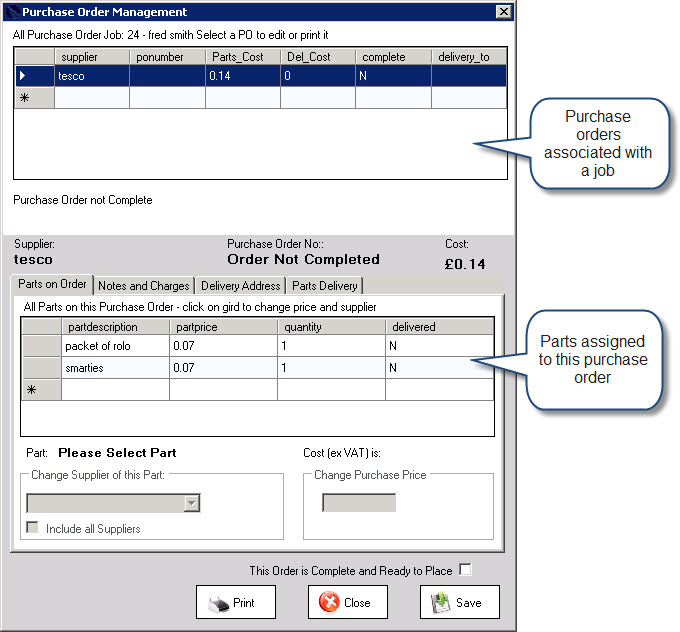Click the 0.07 price for packet of rolo

(223, 346)
